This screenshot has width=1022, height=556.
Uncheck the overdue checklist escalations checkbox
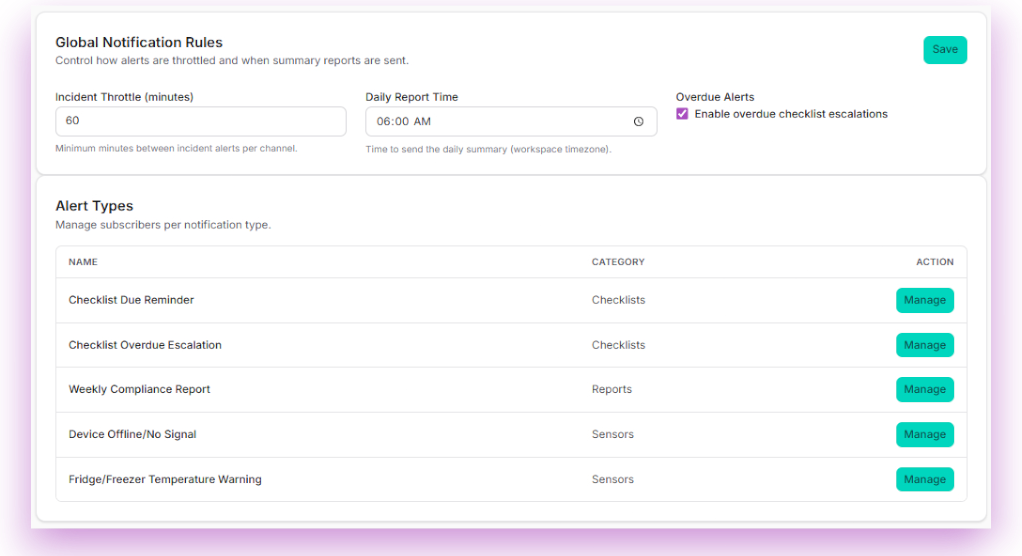pos(682,114)
